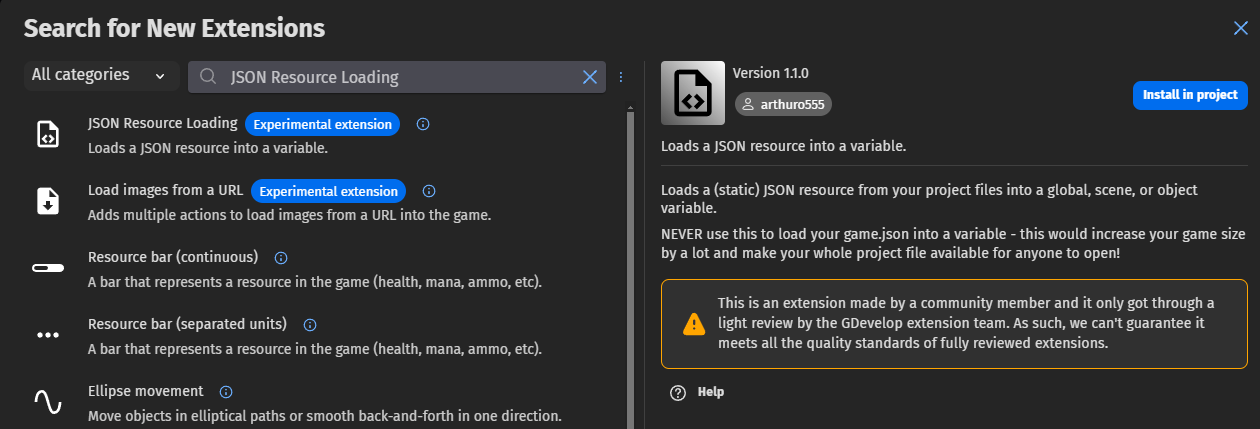This screenshot has height=429, width=1260.
Task: Click the warning triangle icon
Action: click(694, 324)
